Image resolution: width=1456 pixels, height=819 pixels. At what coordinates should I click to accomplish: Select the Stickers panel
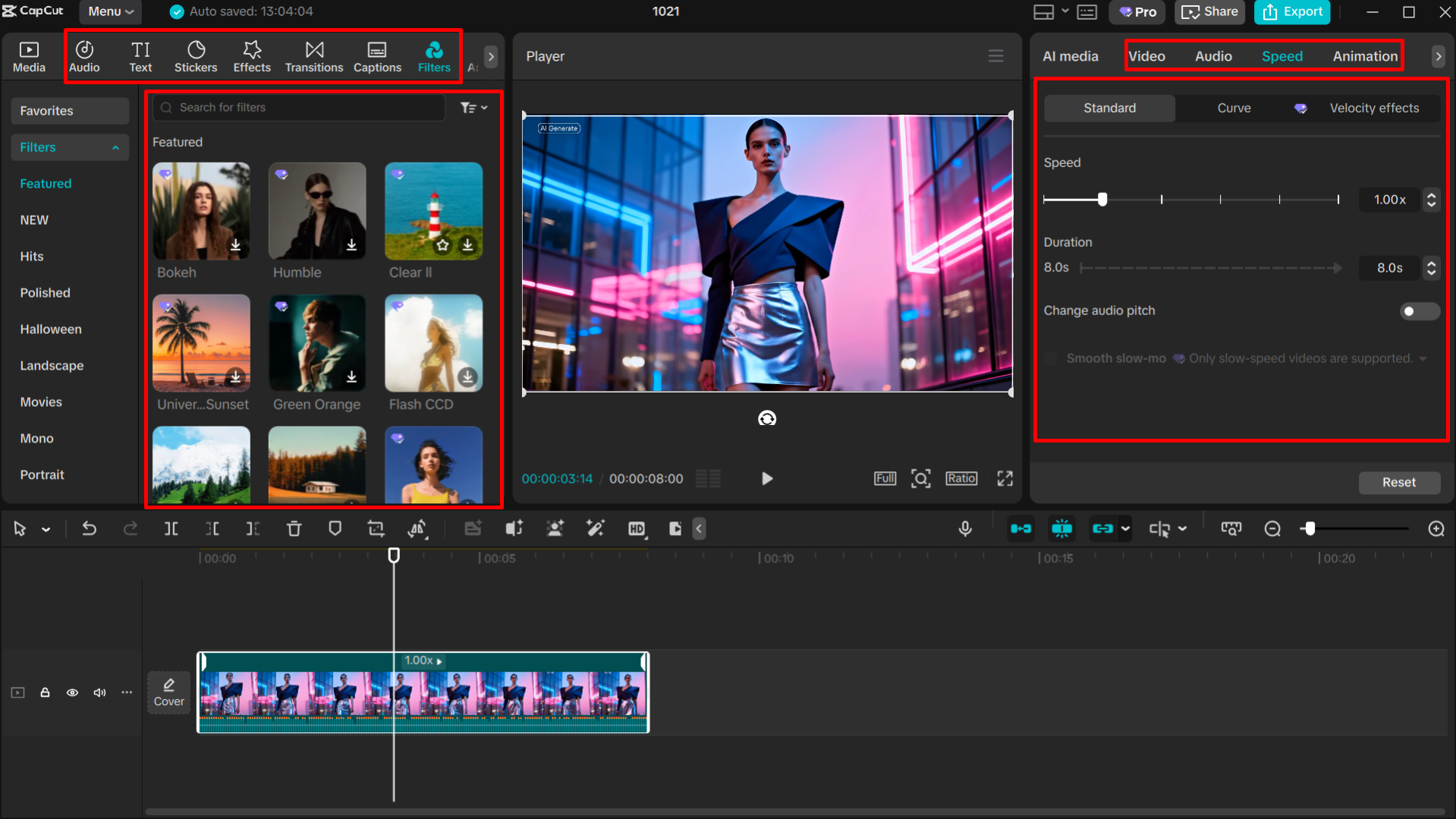click(196, 55)
